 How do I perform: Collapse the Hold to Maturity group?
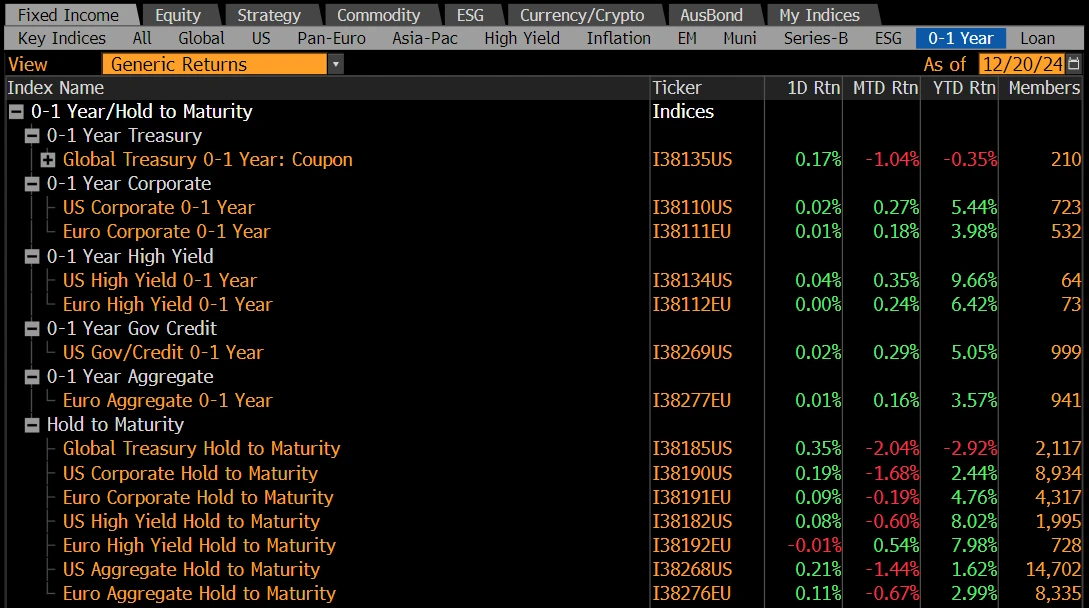(32, 425)
